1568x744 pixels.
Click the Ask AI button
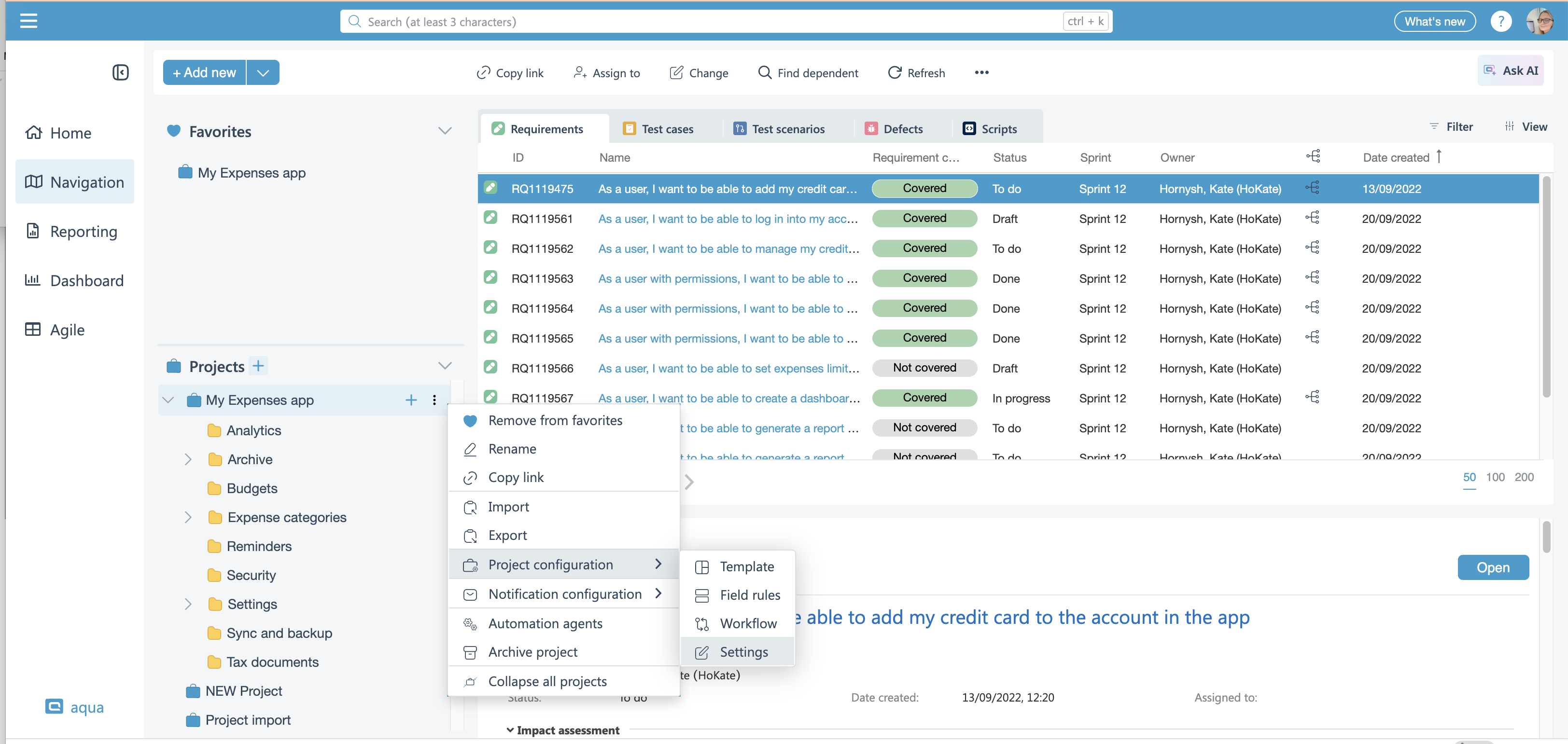(1510, 70)
